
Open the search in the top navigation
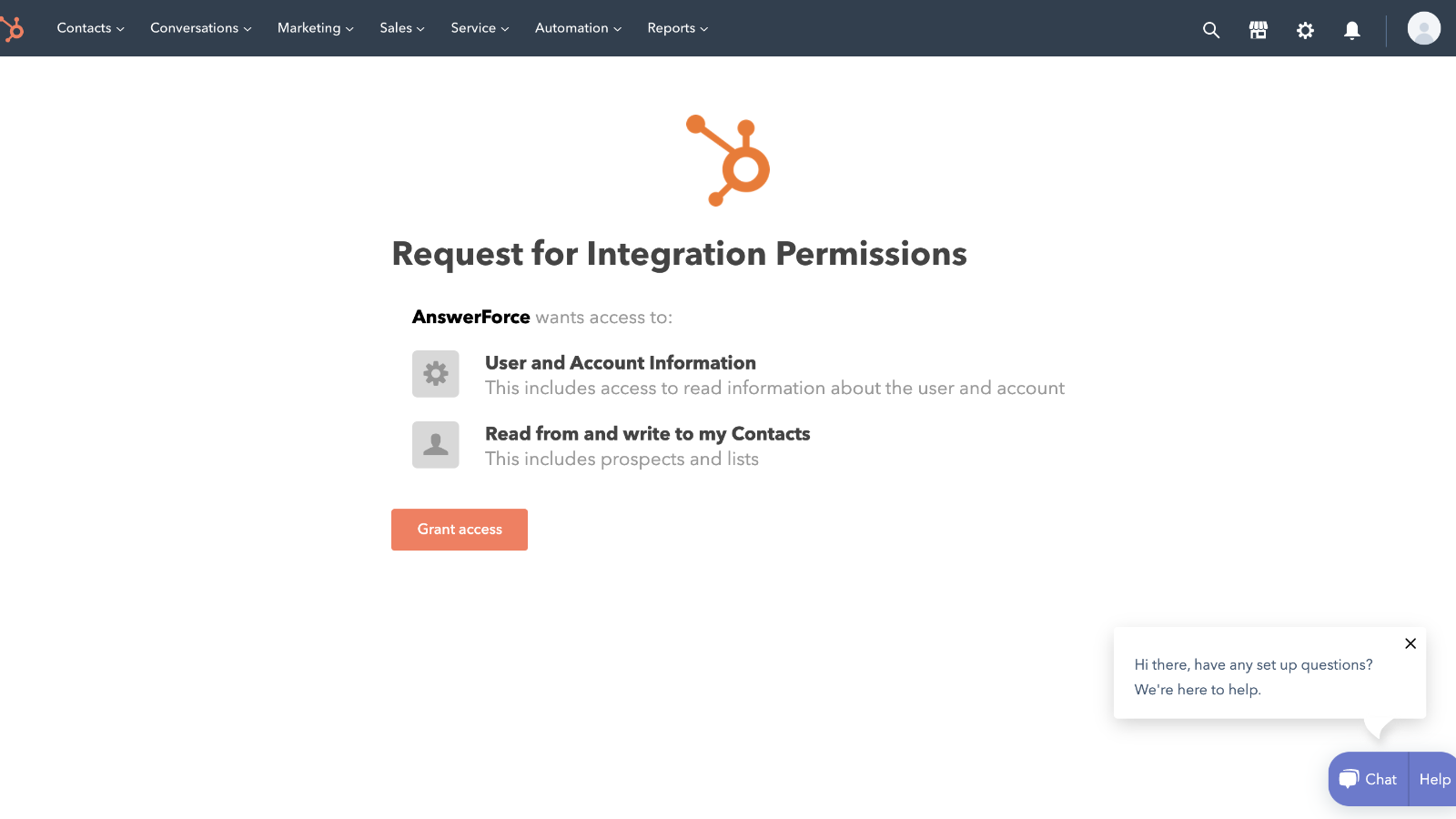pyautogui.click(x=1210, y=29)
